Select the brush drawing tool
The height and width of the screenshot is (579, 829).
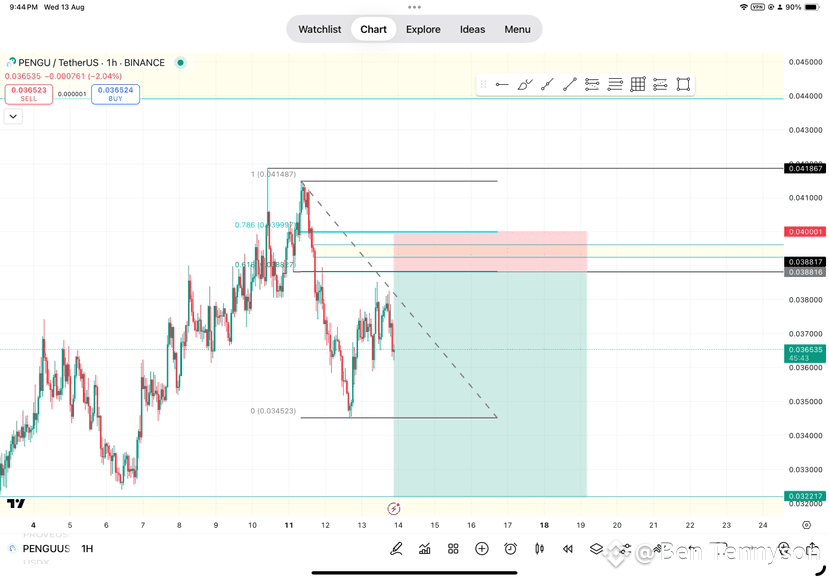click(x=524, y=85)
